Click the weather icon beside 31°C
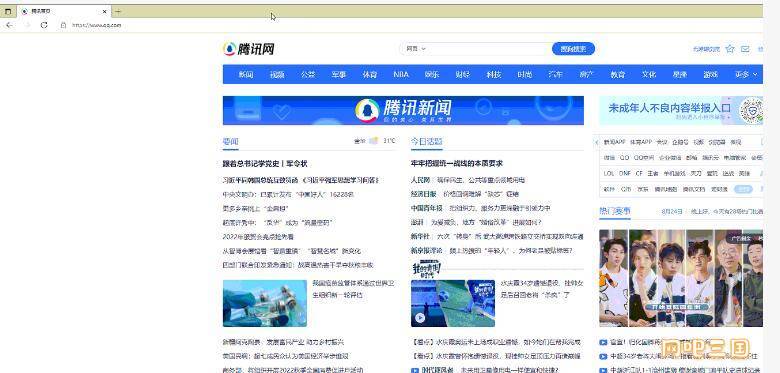780x373 pixels. click(x=374, y=141)
